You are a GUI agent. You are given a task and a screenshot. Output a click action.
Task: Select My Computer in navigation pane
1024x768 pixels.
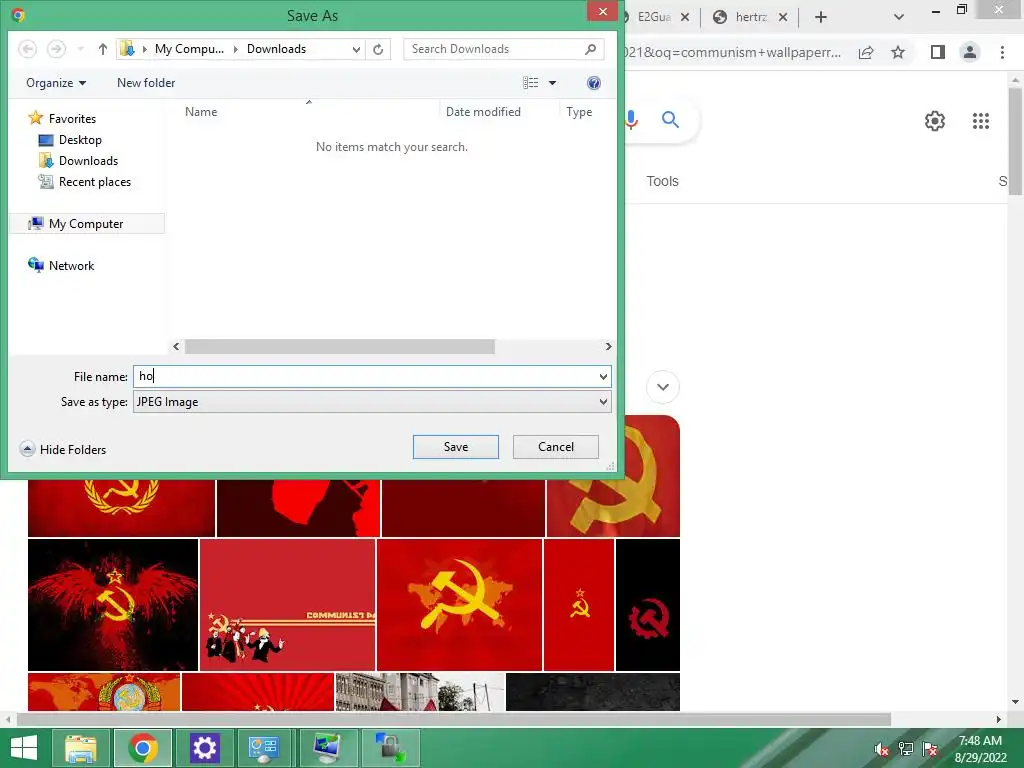click(x=86, y=224)
